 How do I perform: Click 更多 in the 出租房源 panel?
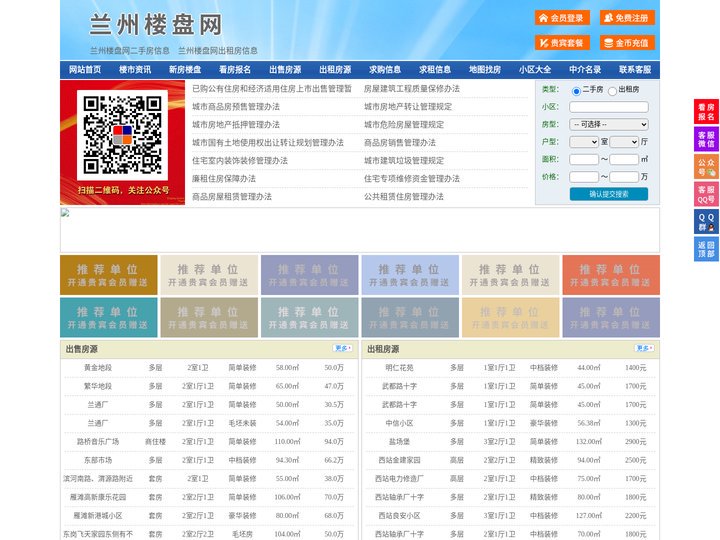click(x=644, y=349)
